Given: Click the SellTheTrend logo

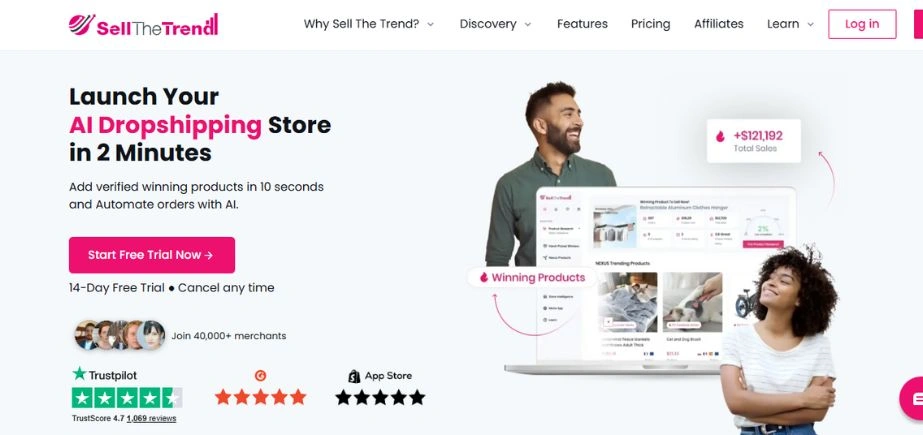Looking at the screenshot, I should point(143,25).
